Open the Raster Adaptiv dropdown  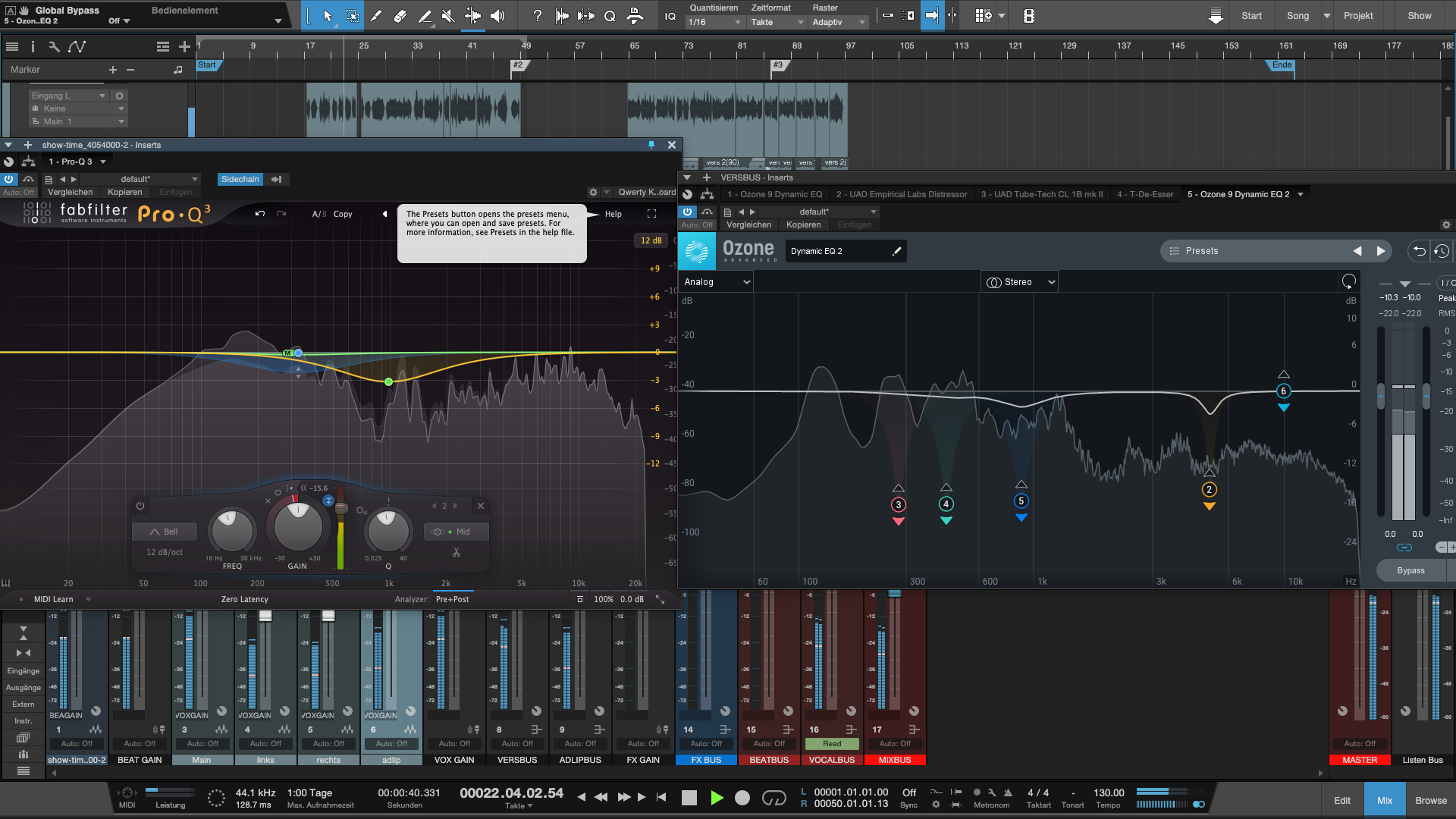(839, 23)
